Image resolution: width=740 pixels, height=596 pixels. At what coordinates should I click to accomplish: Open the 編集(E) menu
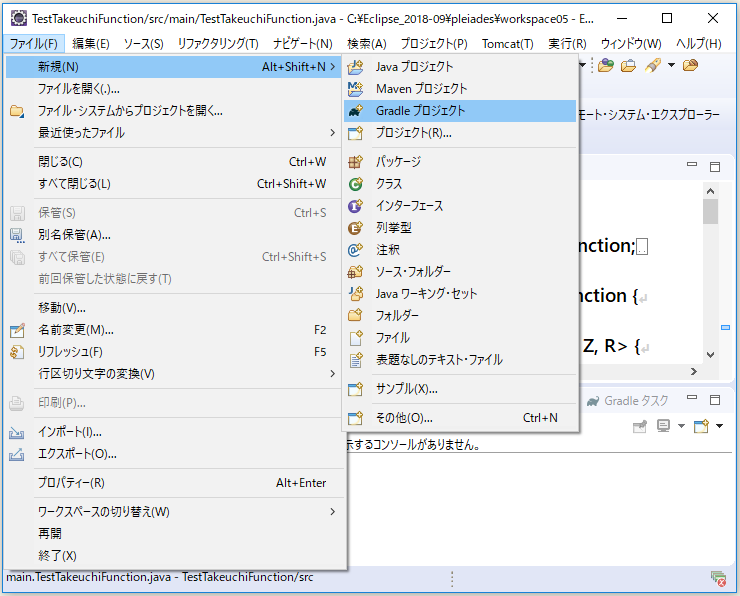91,44
